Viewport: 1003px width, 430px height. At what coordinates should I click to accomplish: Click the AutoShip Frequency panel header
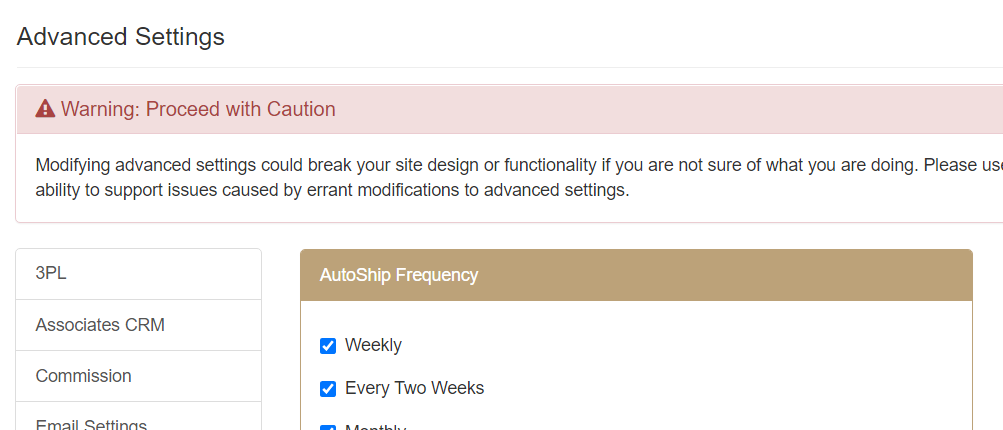tap(636, 275)
